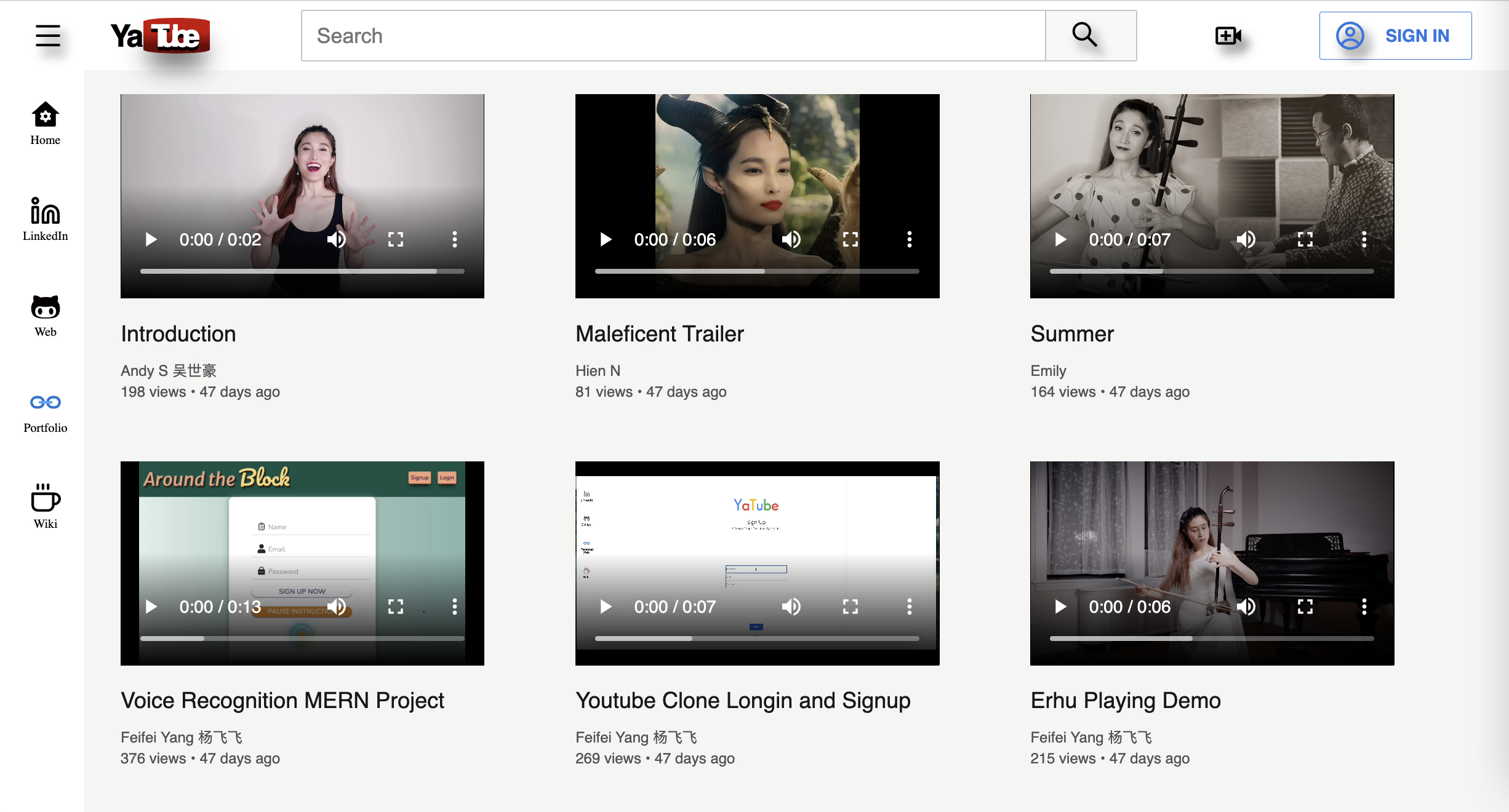Play the Summer video

pyautogui.click(x=1060, y=239)
